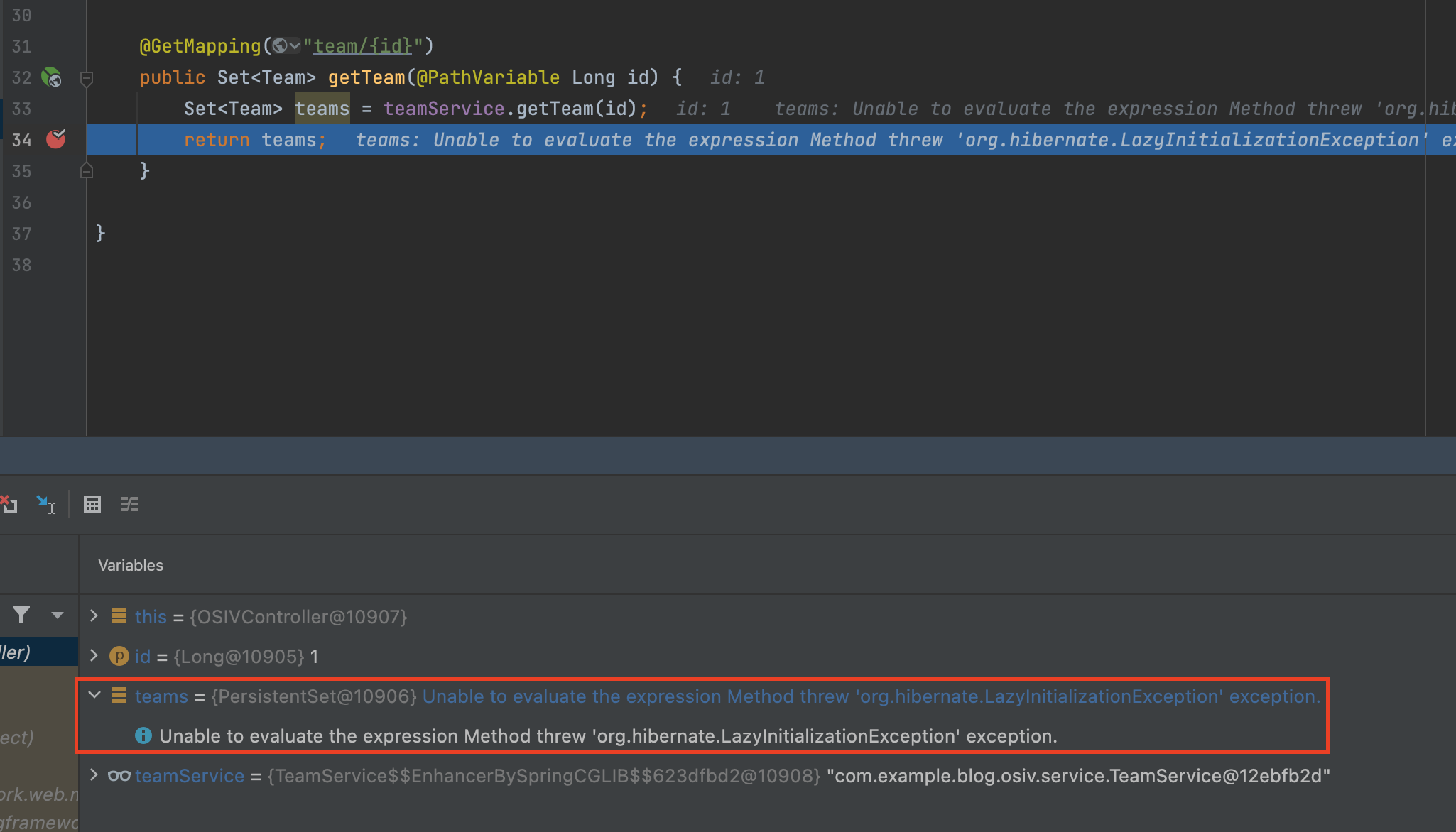
Task: Click the globe icon inside @GetMapping annotation
Action: (x=281, y=46)
